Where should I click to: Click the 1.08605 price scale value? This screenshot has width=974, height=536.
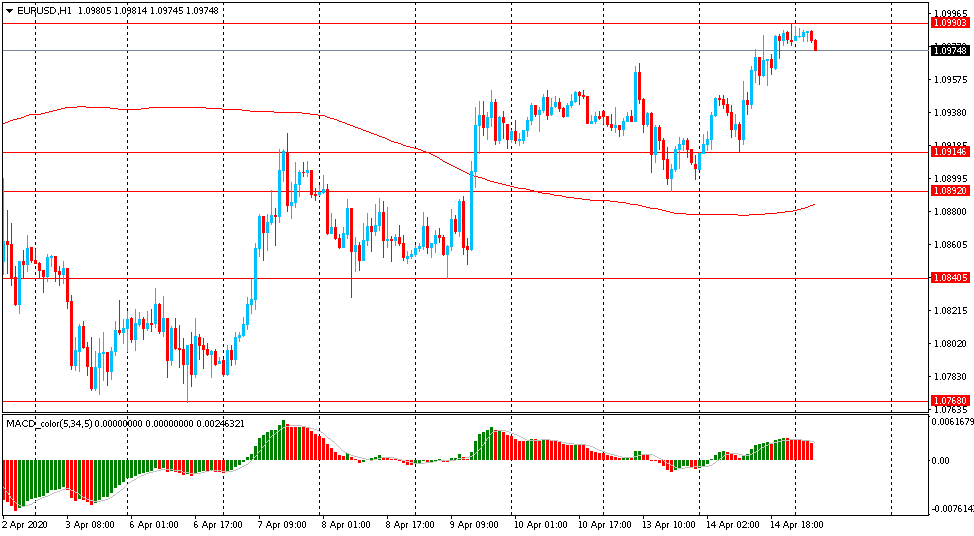pos(950,245)
